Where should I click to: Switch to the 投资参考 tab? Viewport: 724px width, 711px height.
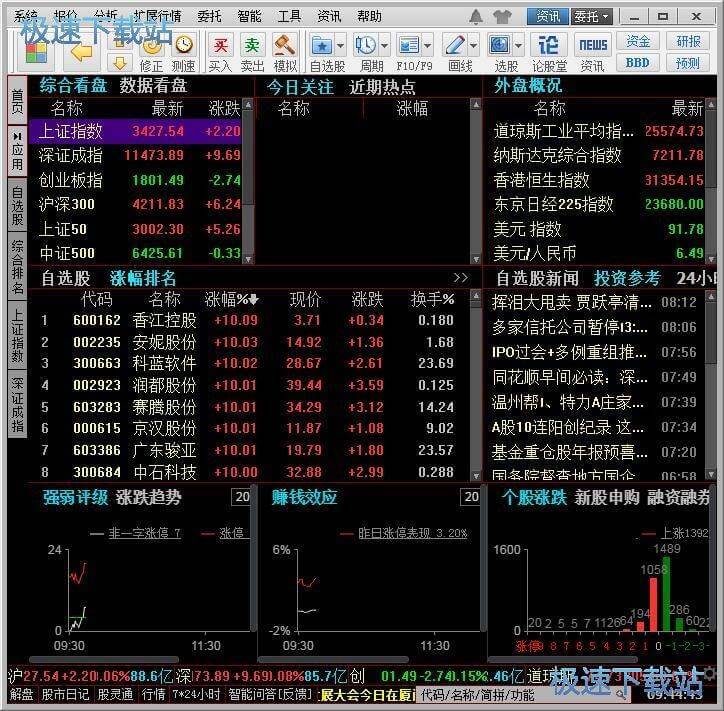point(627,278)
